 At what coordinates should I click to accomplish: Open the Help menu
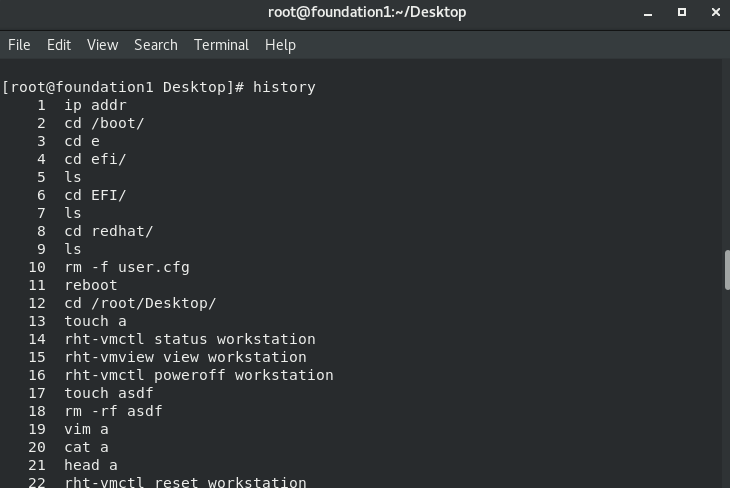[x=280, y=45]
